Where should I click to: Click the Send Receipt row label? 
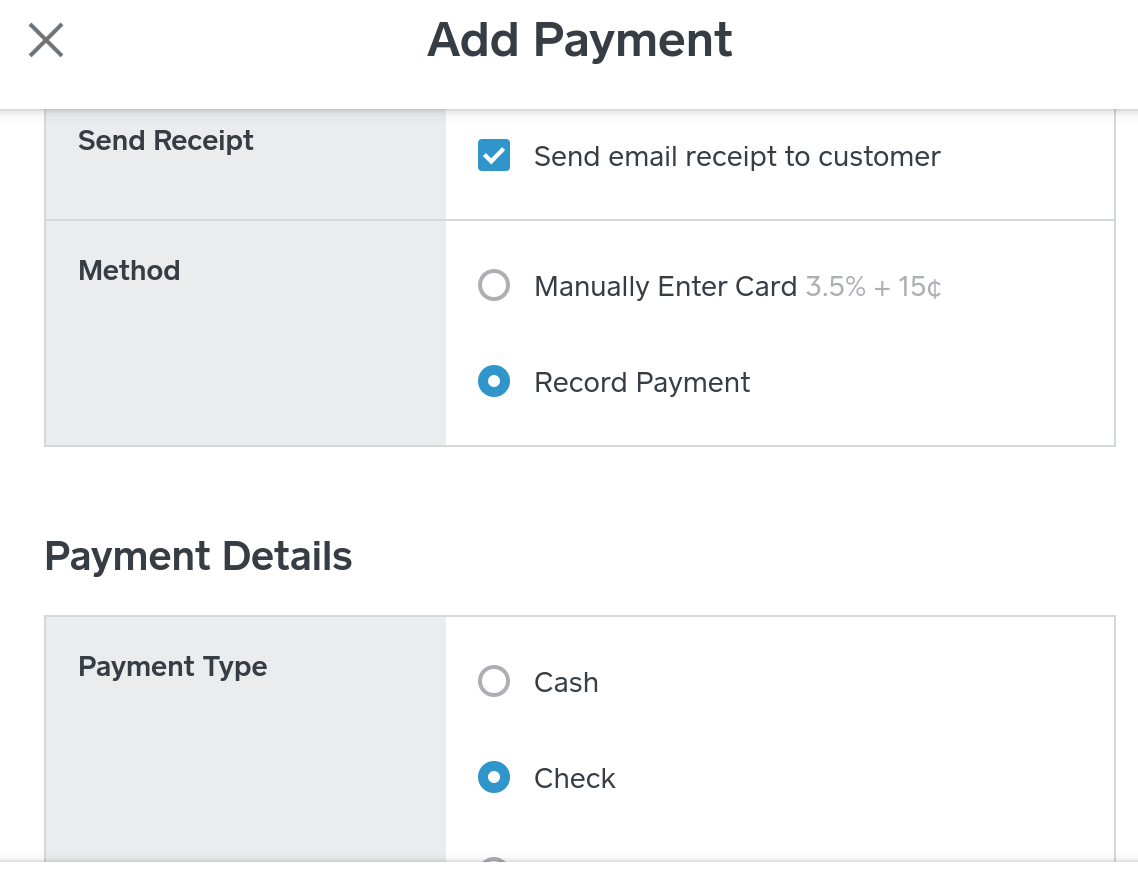click(166, 141)
